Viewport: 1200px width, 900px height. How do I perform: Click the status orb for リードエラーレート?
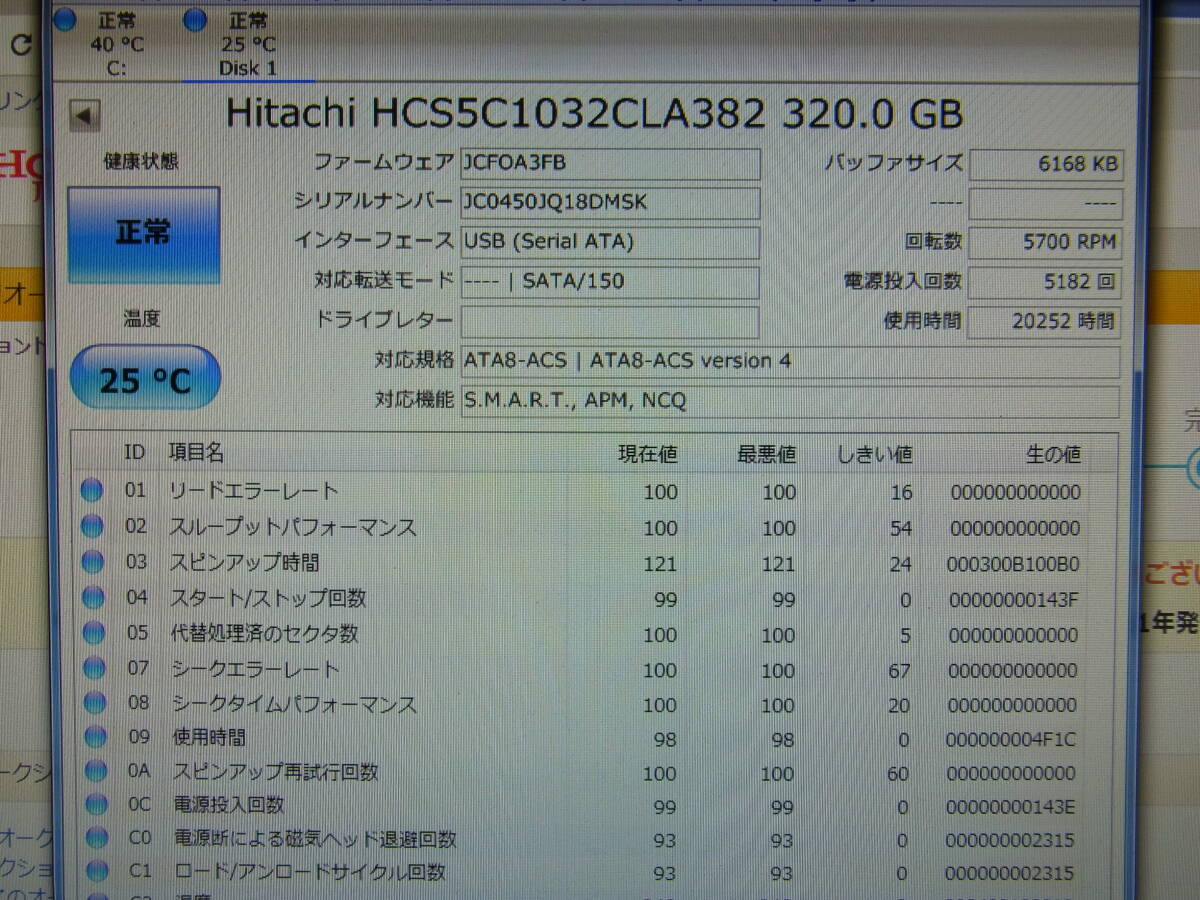[92, 490]
